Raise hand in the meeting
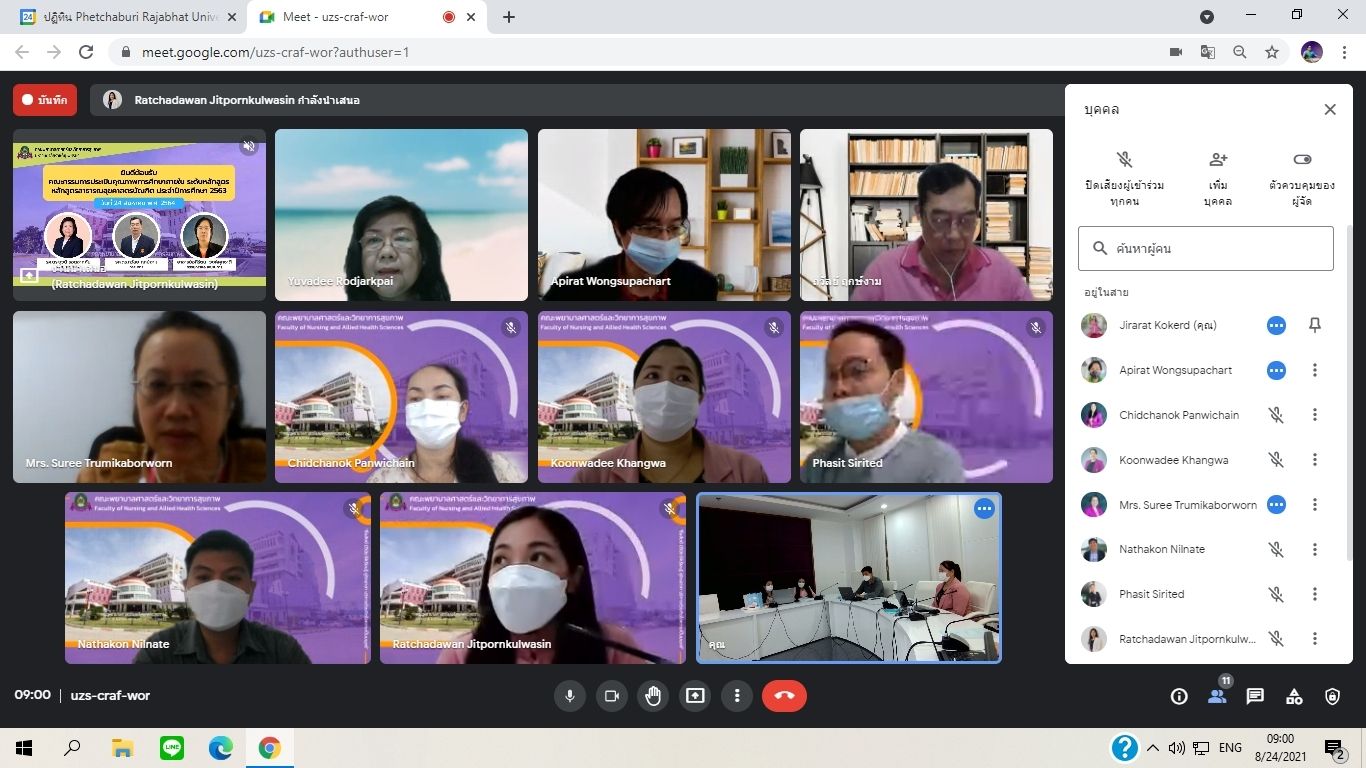1366x768 pixels. [653, 696]
